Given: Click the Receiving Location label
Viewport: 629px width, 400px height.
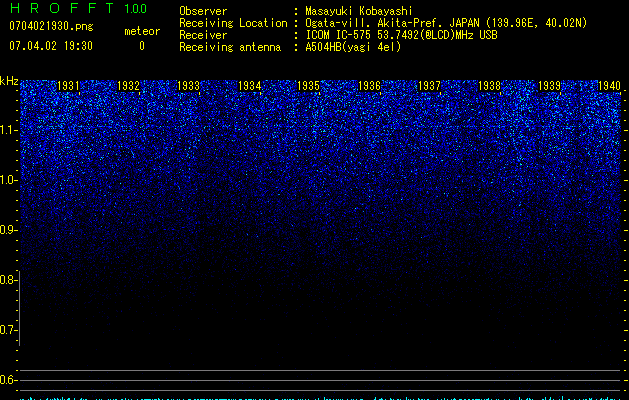Looking at the screenshot, I should tap(233, 23).
